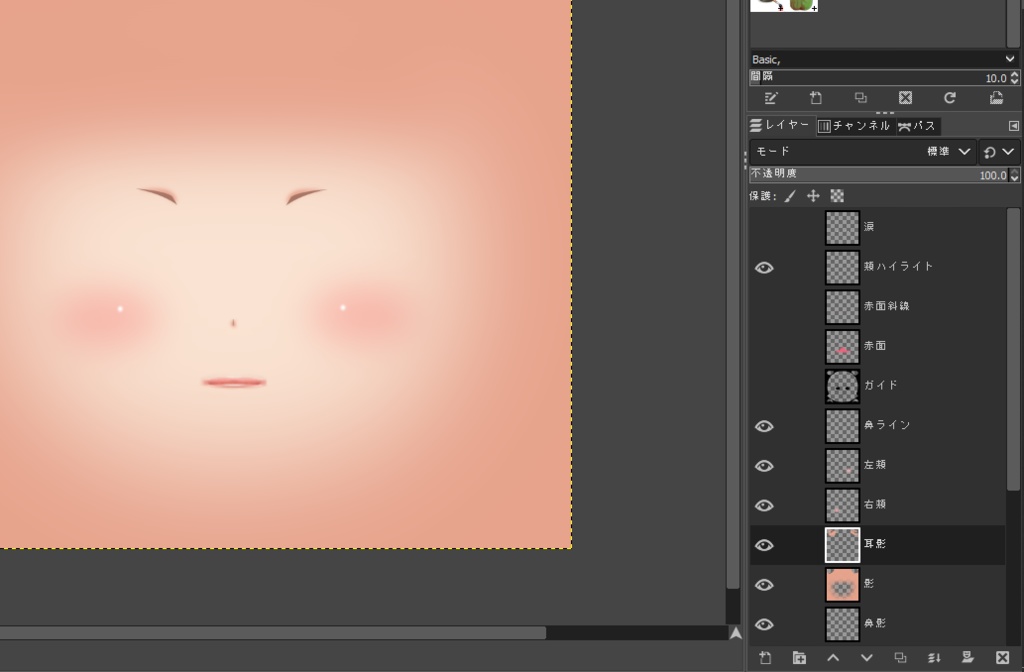Screen dimensions: 1024x672
Task: Lower the 耳影 layer one step
Action: [x=867, y=658]
